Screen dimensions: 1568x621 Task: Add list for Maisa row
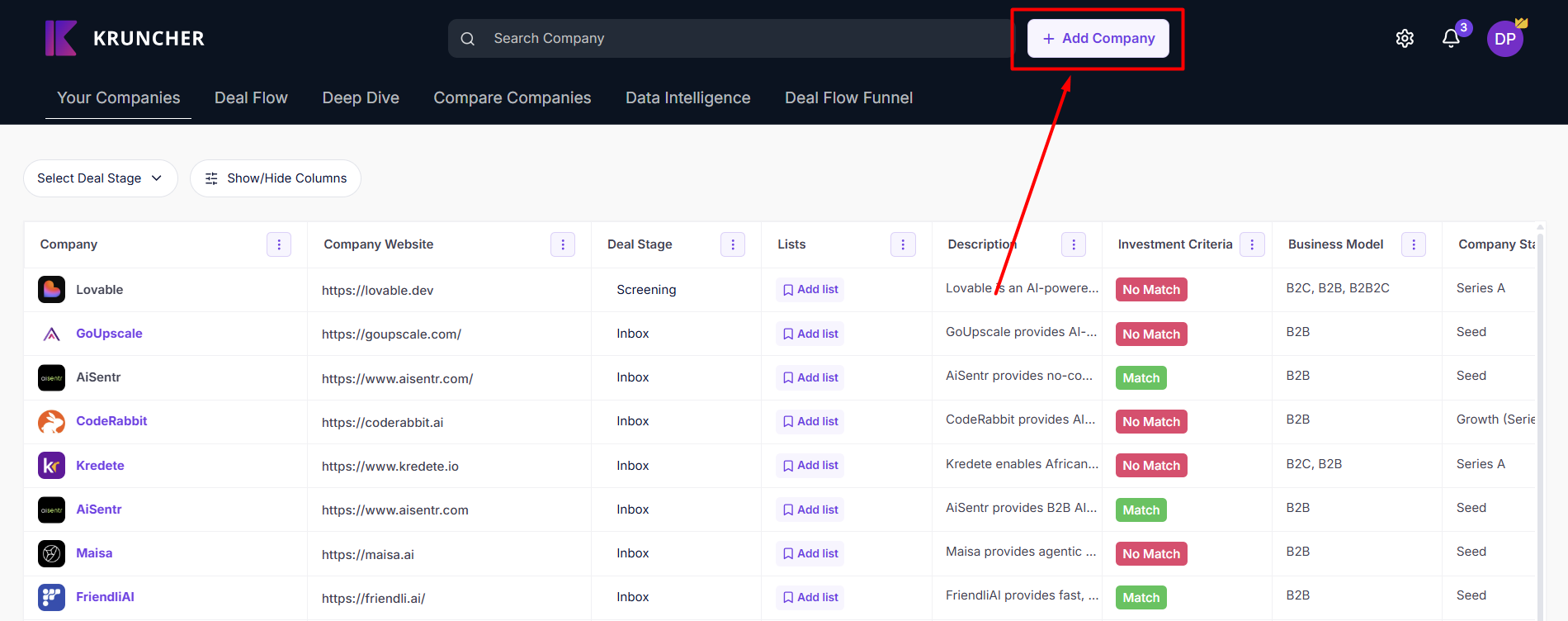click(x=810, y=553)
